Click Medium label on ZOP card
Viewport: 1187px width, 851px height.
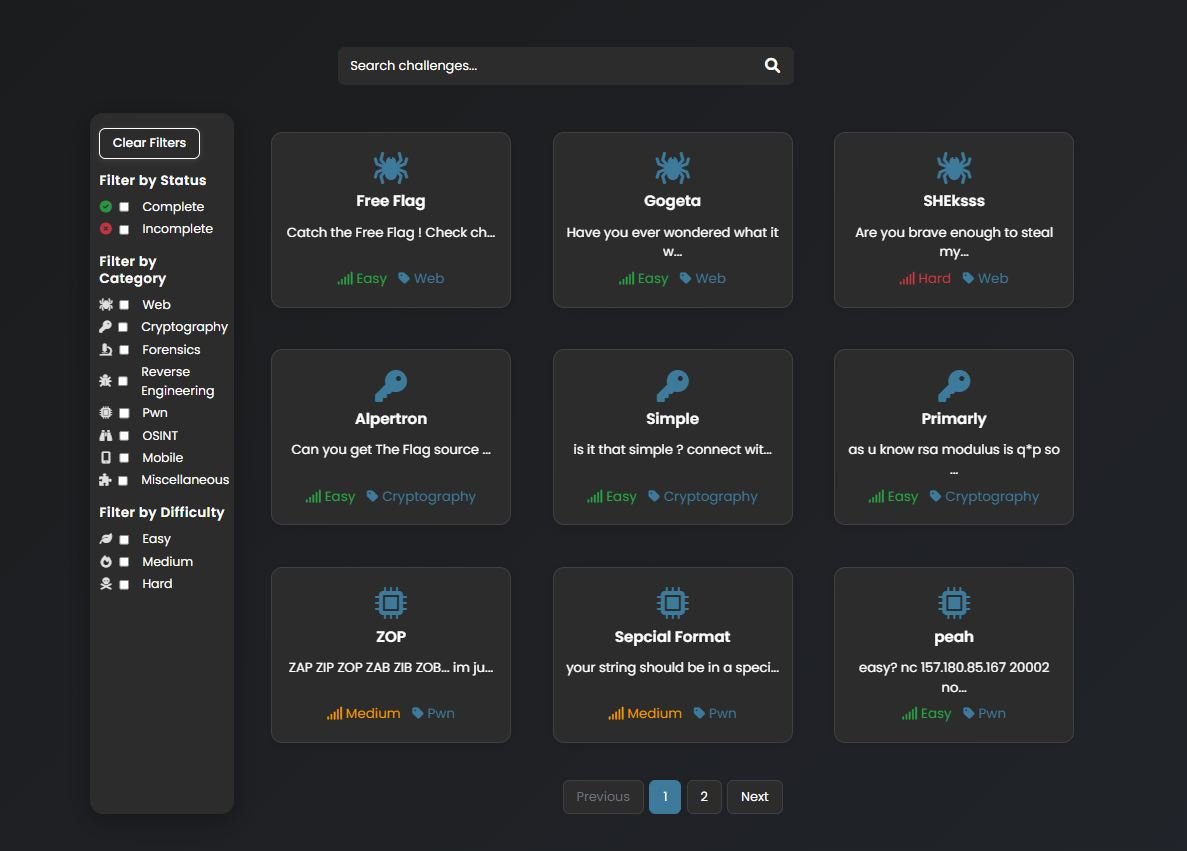click(372, 713)
